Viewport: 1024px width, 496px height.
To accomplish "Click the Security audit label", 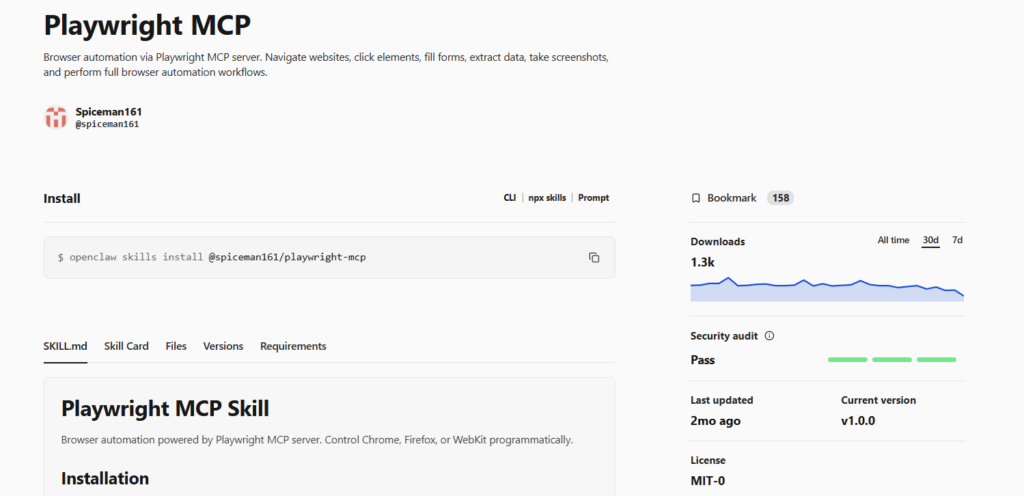I will [724, 336].
